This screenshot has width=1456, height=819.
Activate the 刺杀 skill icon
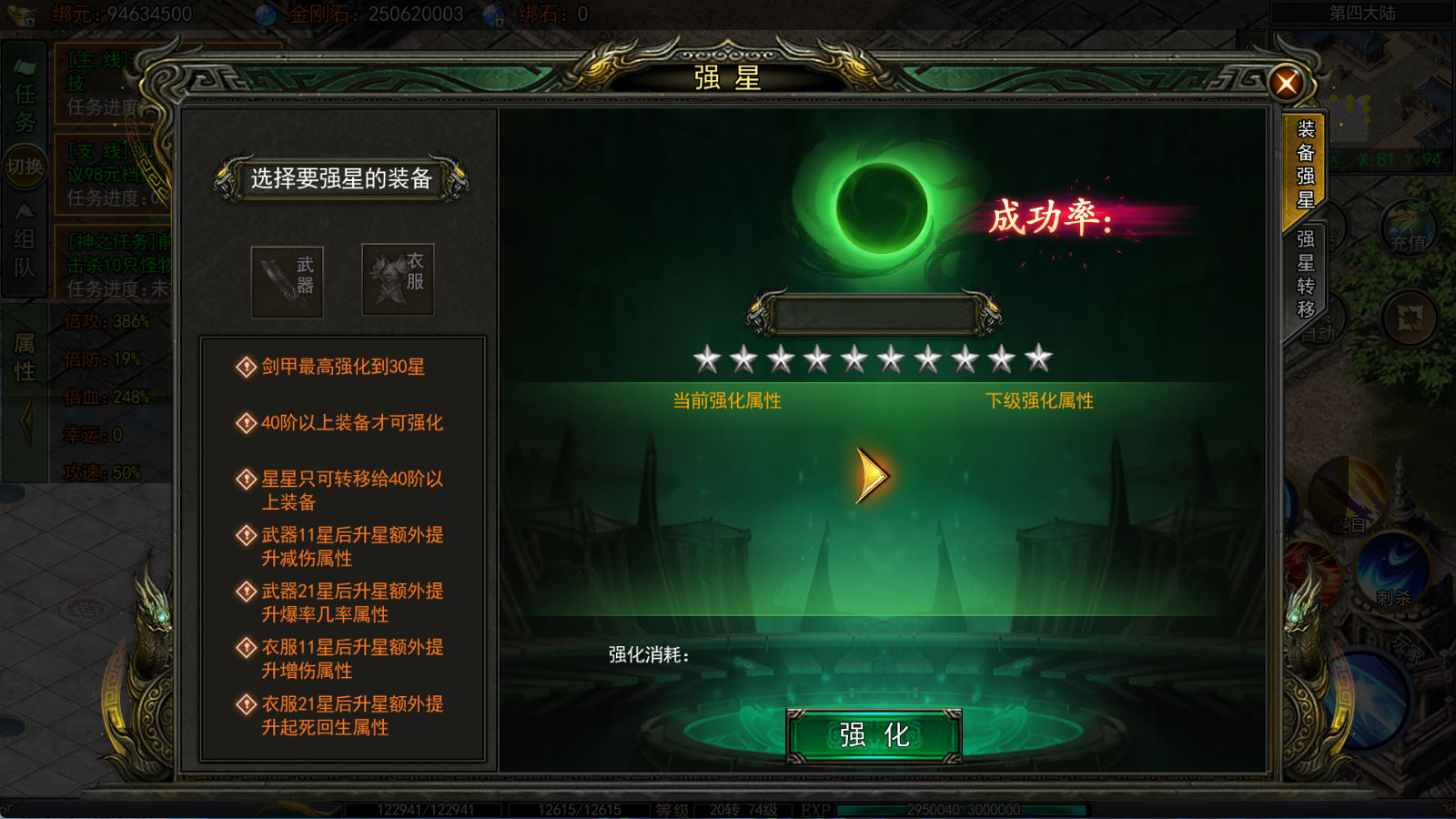pos(1393,570)
